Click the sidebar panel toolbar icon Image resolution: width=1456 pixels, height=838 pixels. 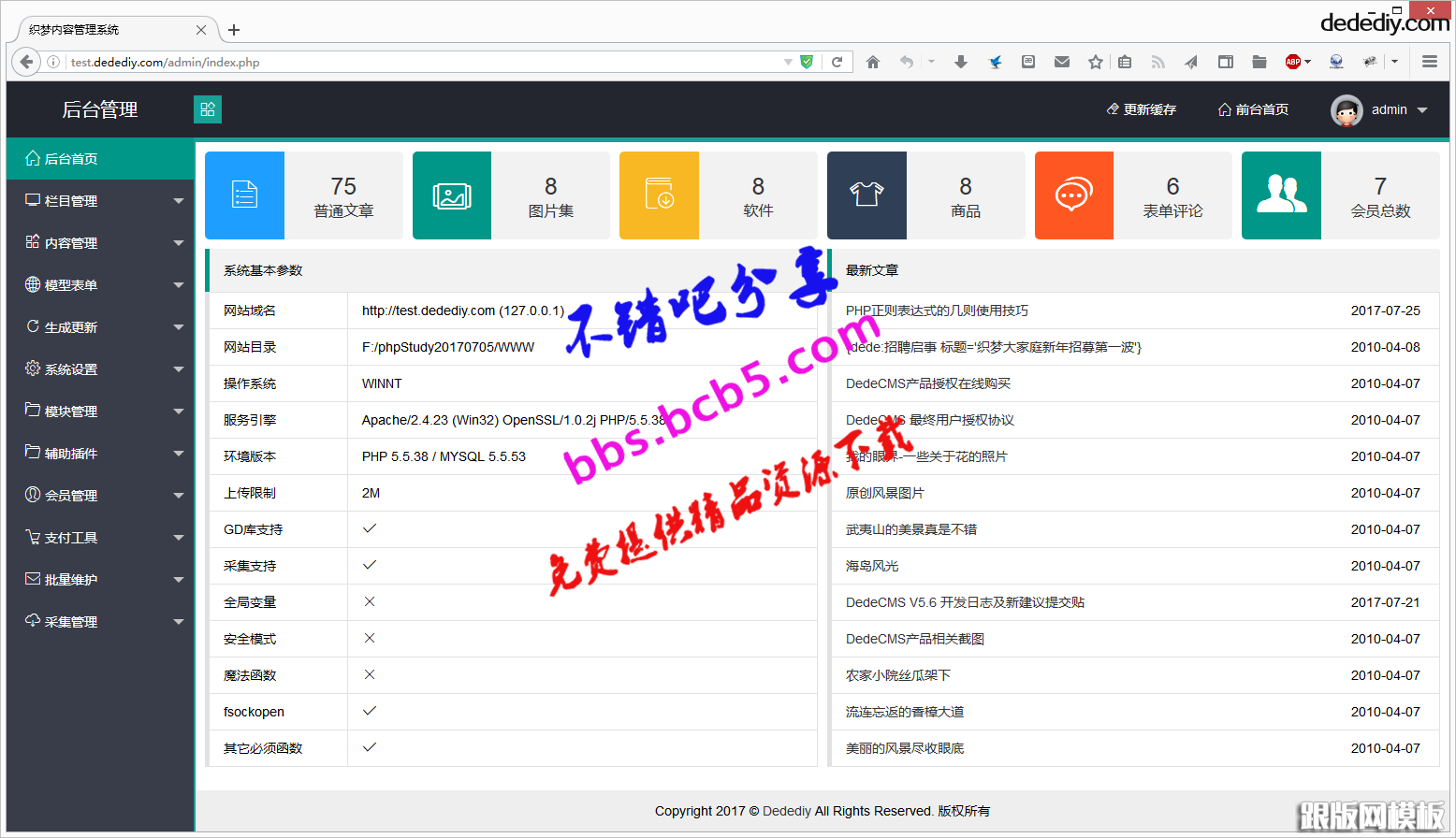(1225, 62)
